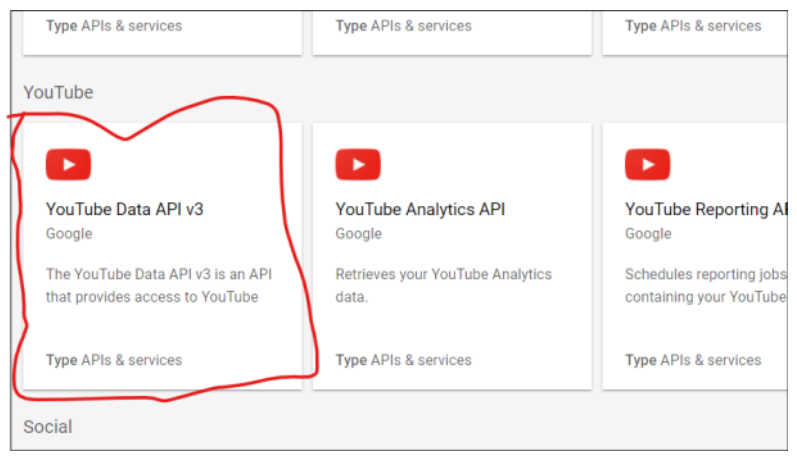Viewport: 797px width, 465px height.
Task: Open the YouTube Reporting API title
Action: (706, 209)
